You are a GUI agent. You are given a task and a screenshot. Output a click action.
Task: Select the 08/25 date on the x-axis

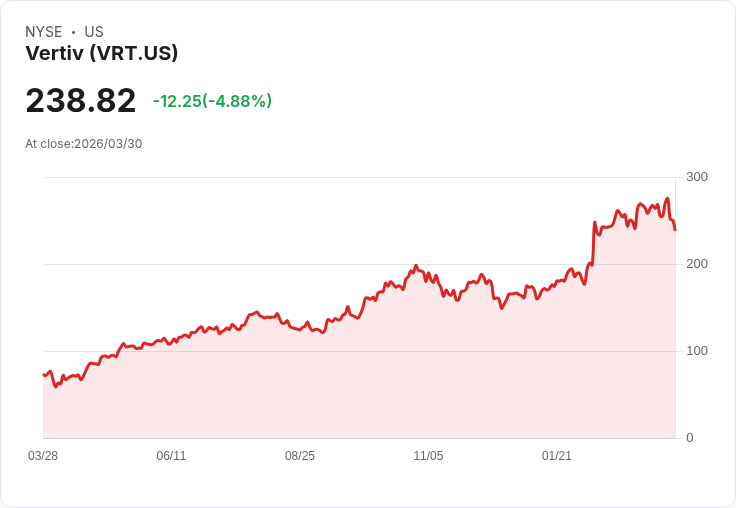tap(300, 456)
